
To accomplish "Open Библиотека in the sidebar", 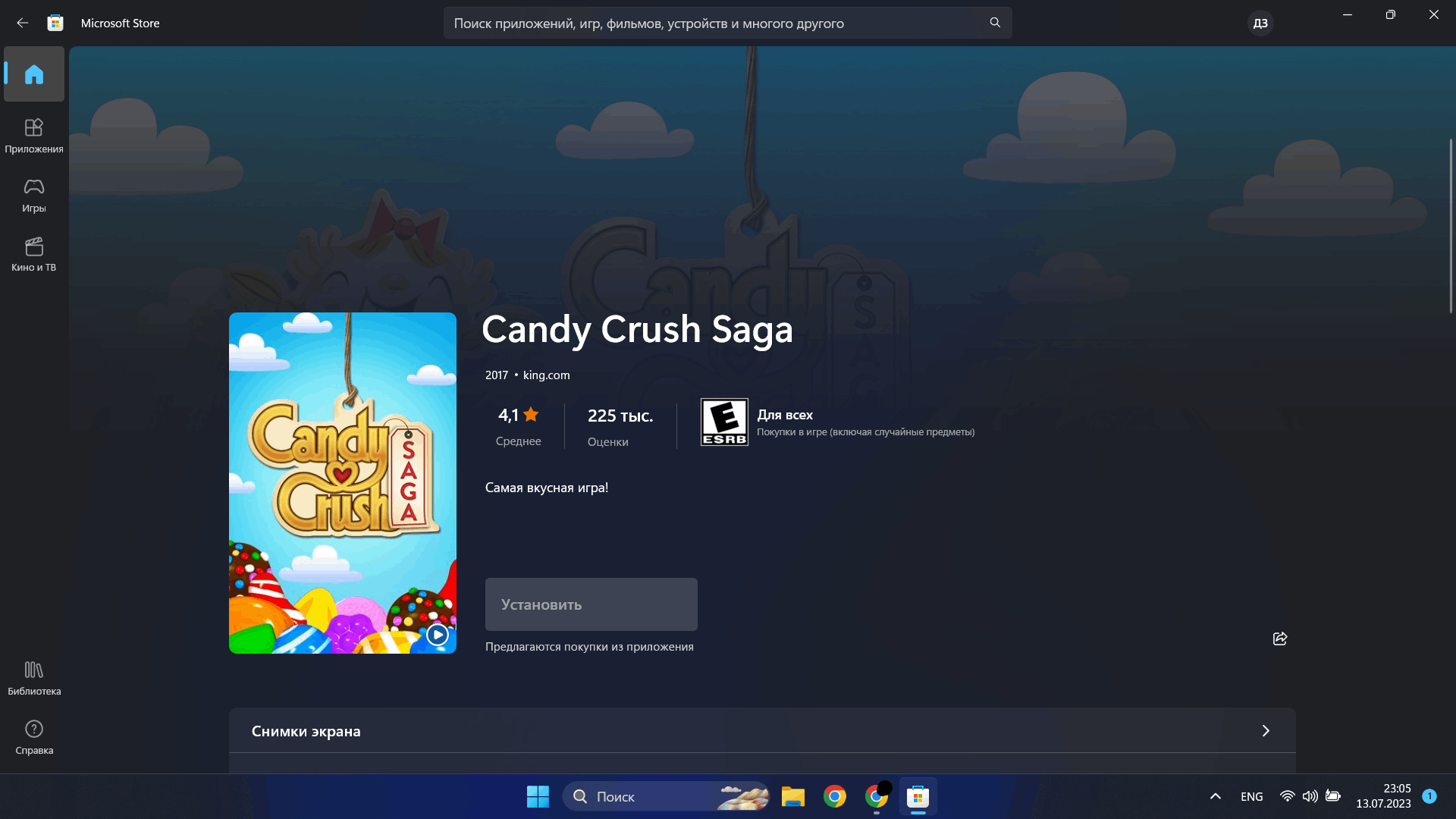I will click(34, 678).
